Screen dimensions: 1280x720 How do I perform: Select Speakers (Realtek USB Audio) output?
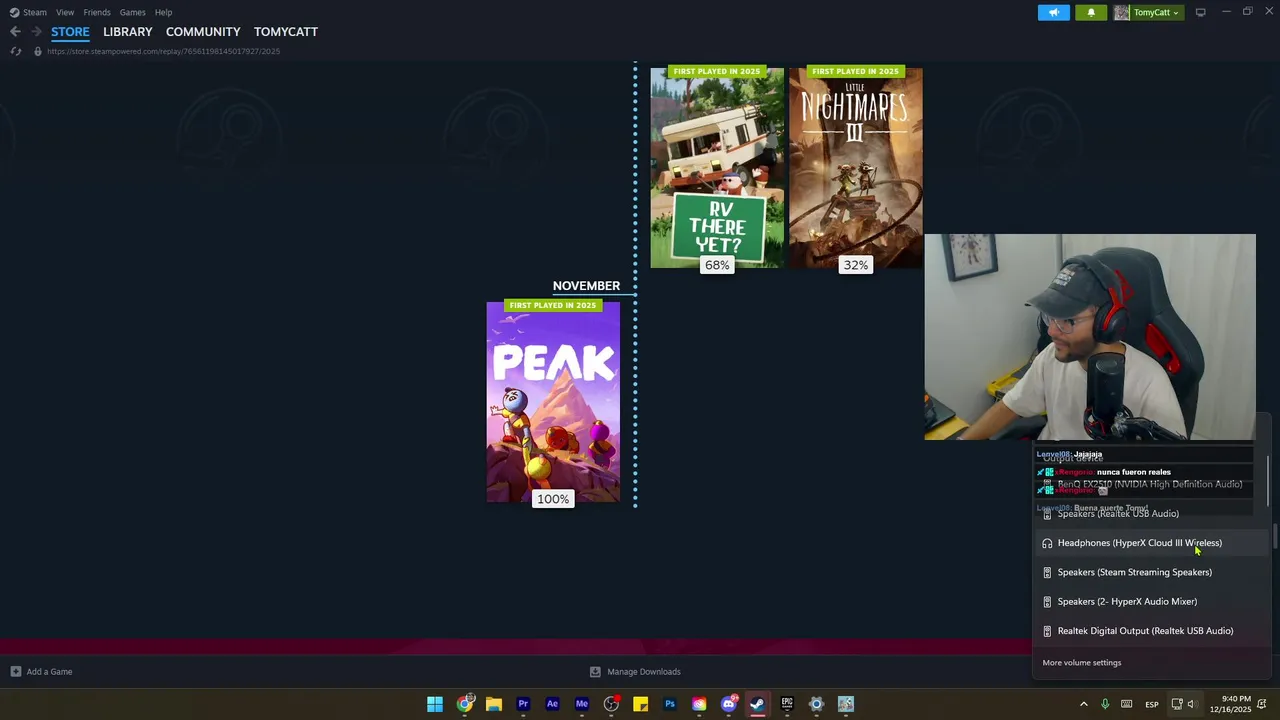1149,514
